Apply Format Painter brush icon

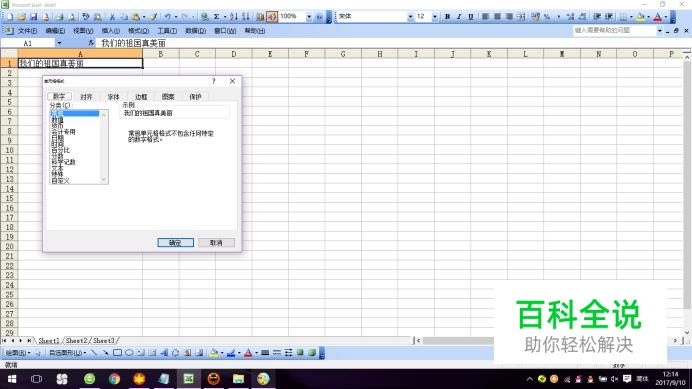point(153,17)
